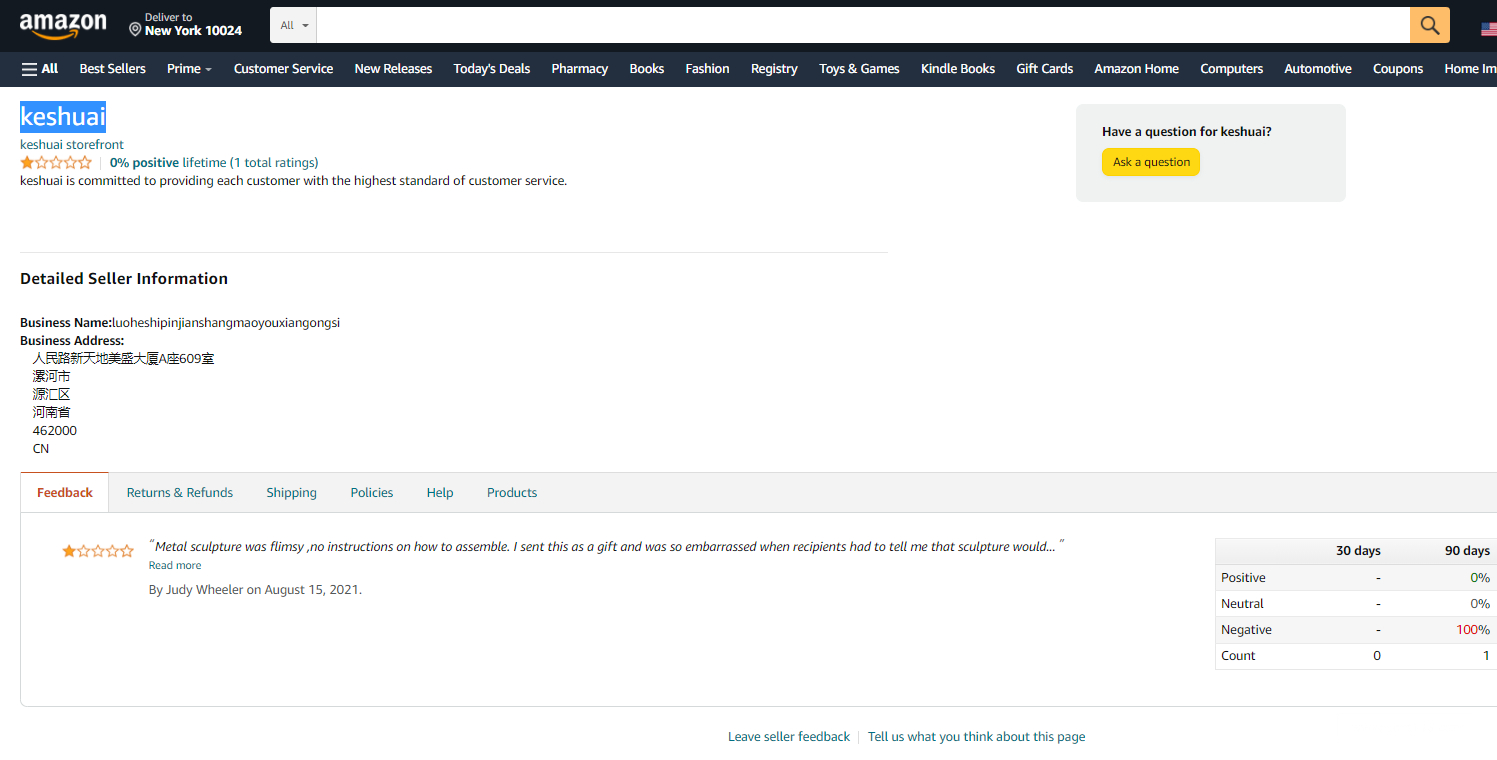Click By Judy Wheeler review byline

(255, 590)
